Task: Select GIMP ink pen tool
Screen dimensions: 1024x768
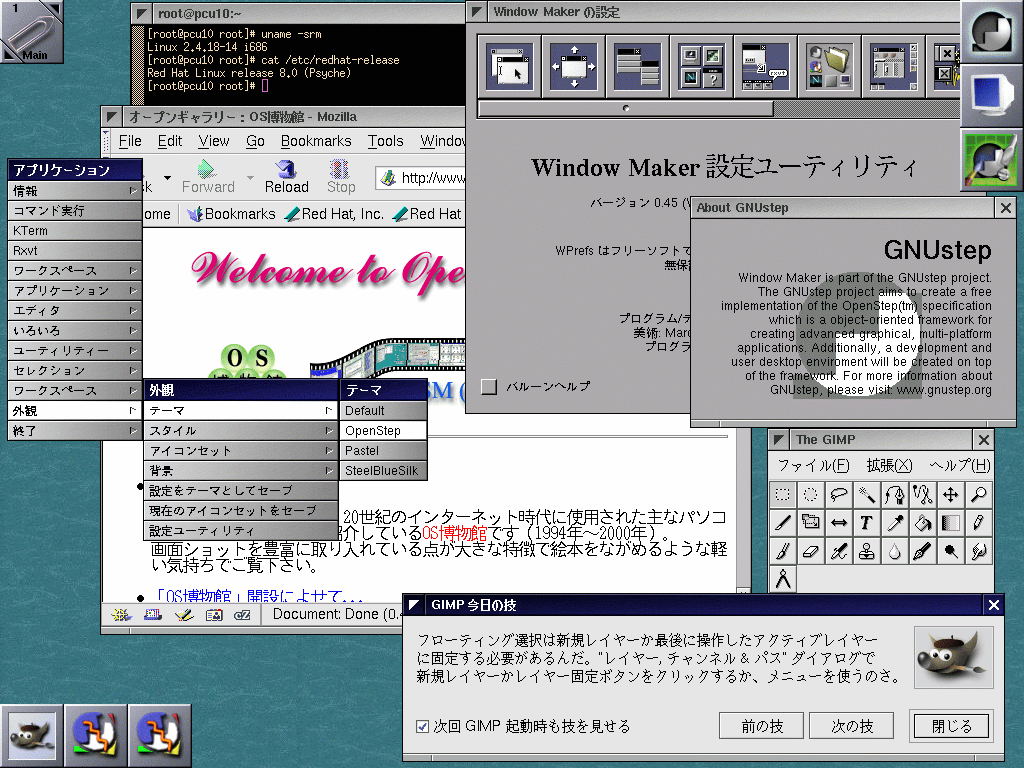Action: pos(923,551)
